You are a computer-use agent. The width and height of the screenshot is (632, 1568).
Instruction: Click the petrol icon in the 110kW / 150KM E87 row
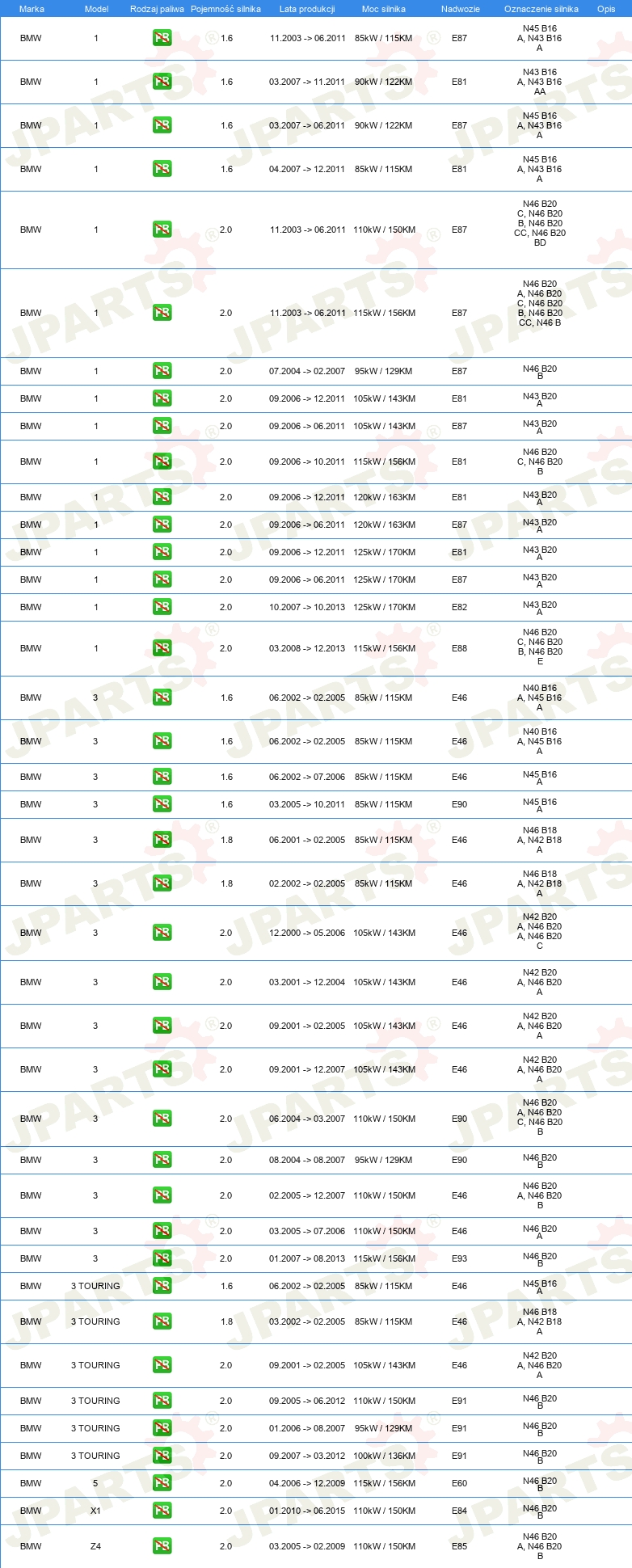click(x=162, y=230)
